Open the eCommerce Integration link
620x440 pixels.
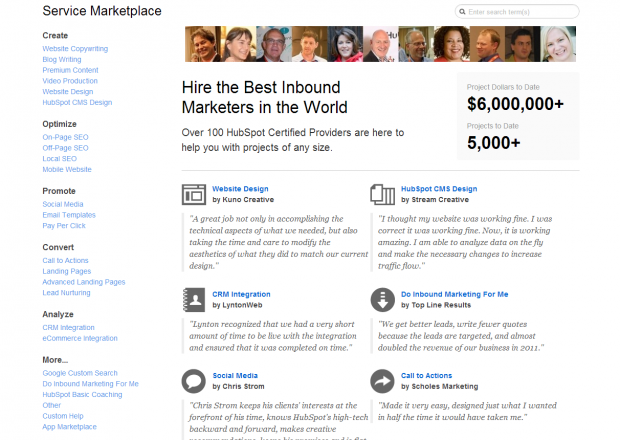80,338
